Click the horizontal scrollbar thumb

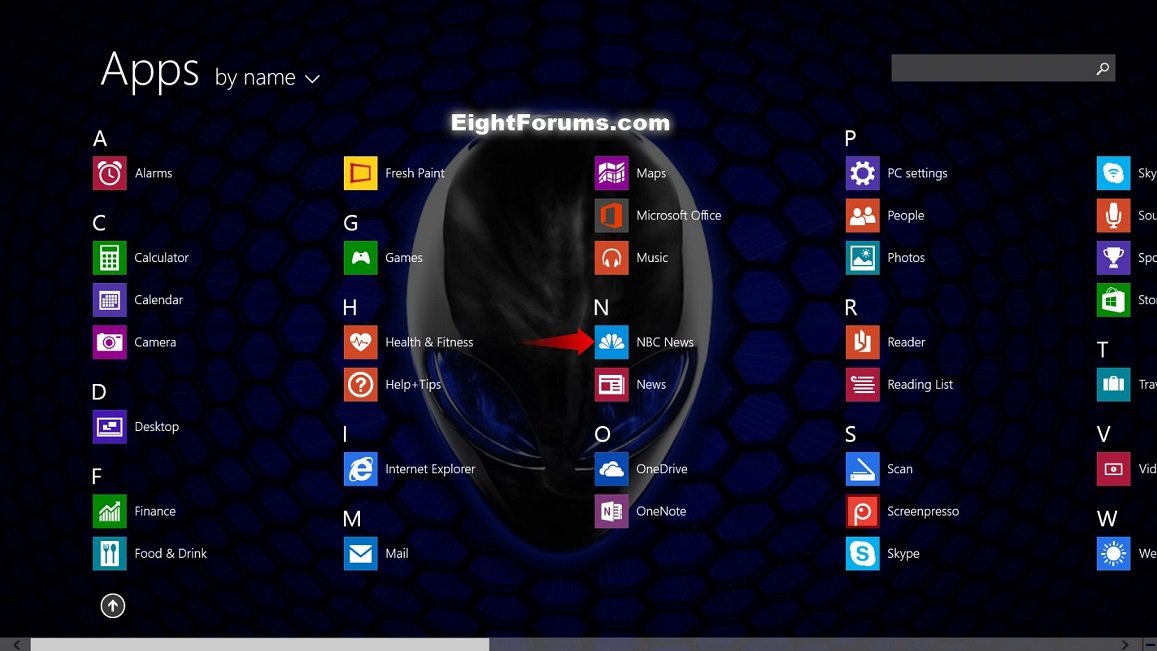point(260,644)
